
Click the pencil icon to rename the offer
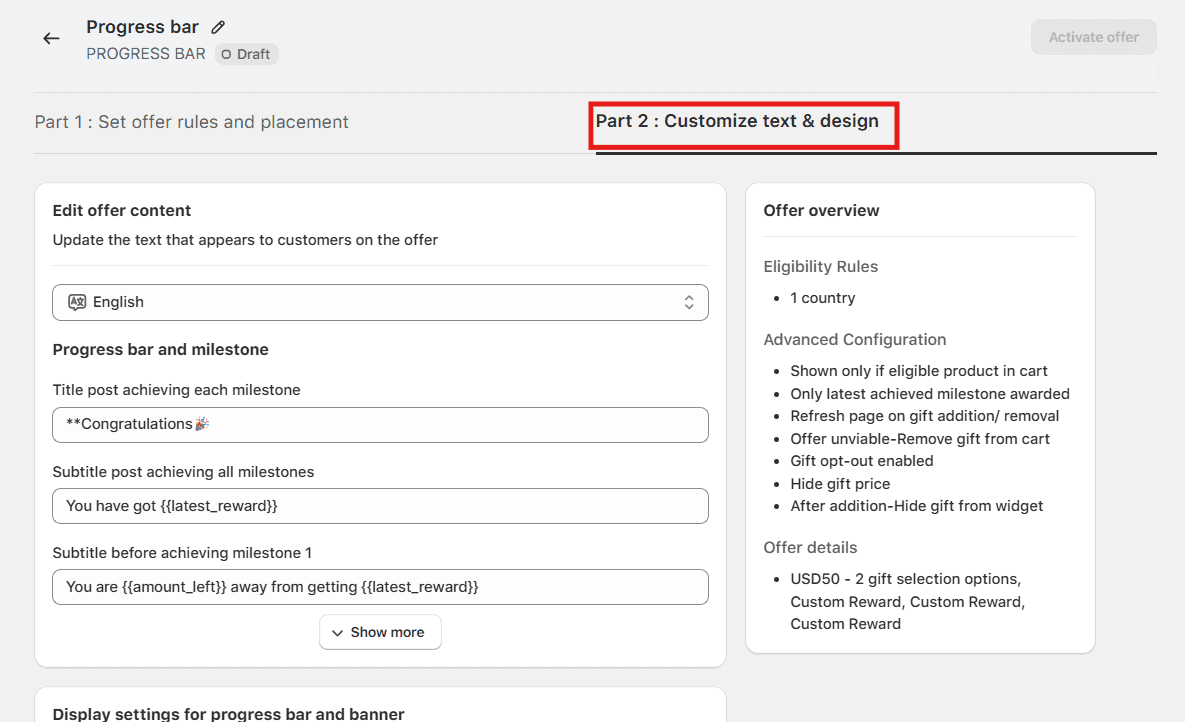216,26
